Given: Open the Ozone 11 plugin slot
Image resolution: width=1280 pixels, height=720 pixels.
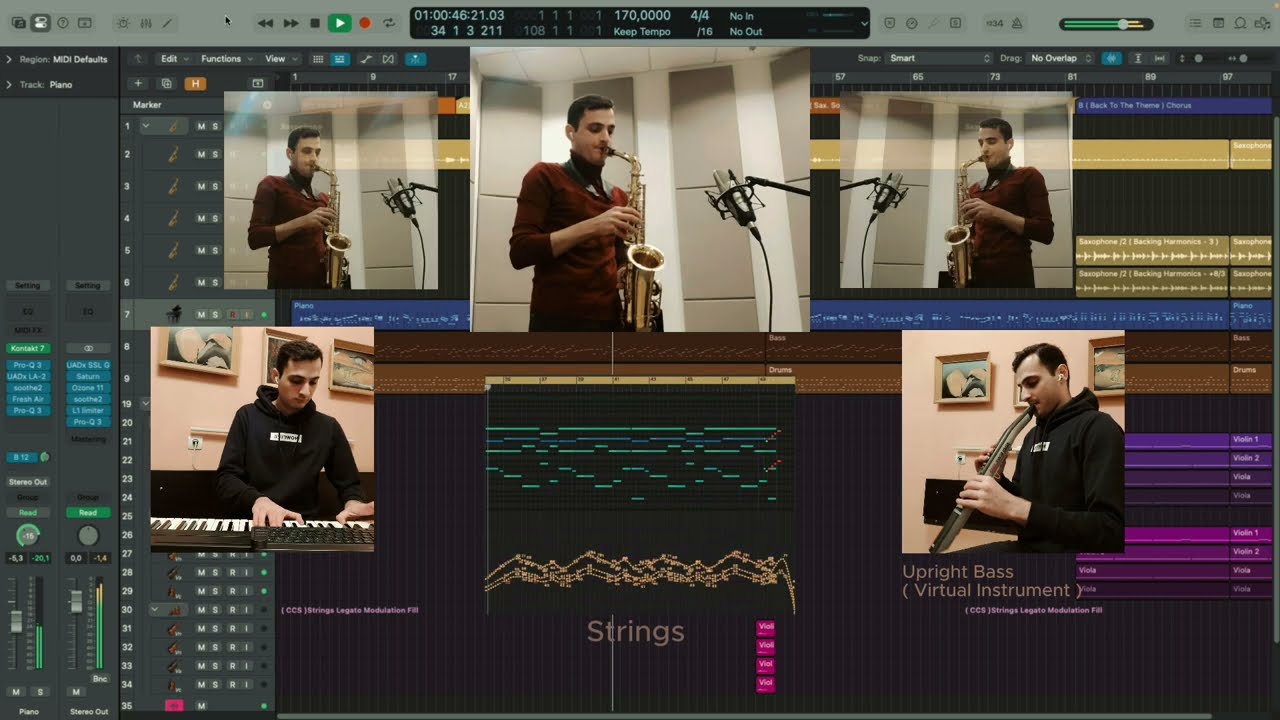Looking at the screenshot, I should pos(88,388).
